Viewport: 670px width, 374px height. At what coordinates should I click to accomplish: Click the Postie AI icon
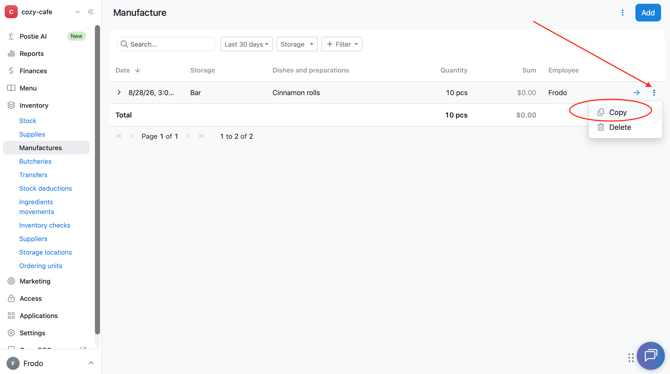click(x=11, y=36)
